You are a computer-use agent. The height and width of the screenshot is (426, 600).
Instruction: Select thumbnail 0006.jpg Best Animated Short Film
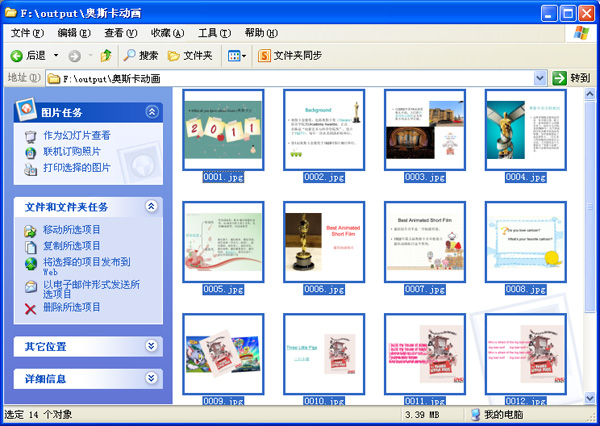[324, 242]
